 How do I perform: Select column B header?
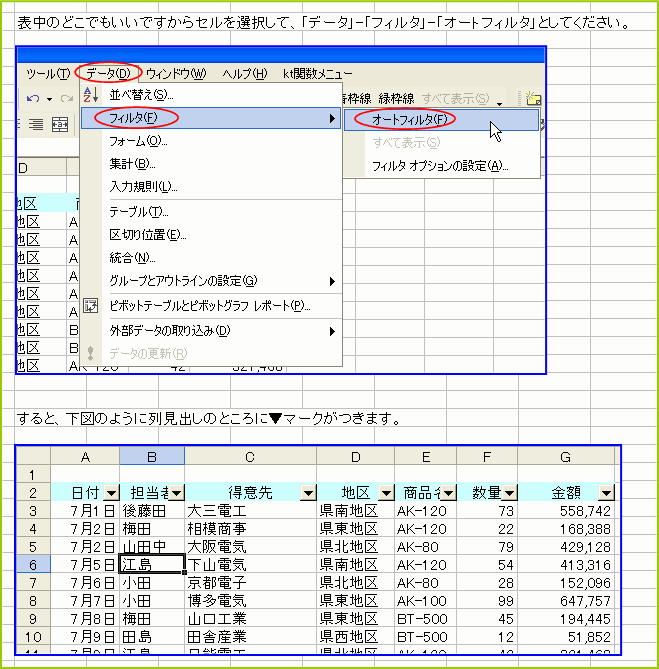pyautogui.click(x=152, y=457)
